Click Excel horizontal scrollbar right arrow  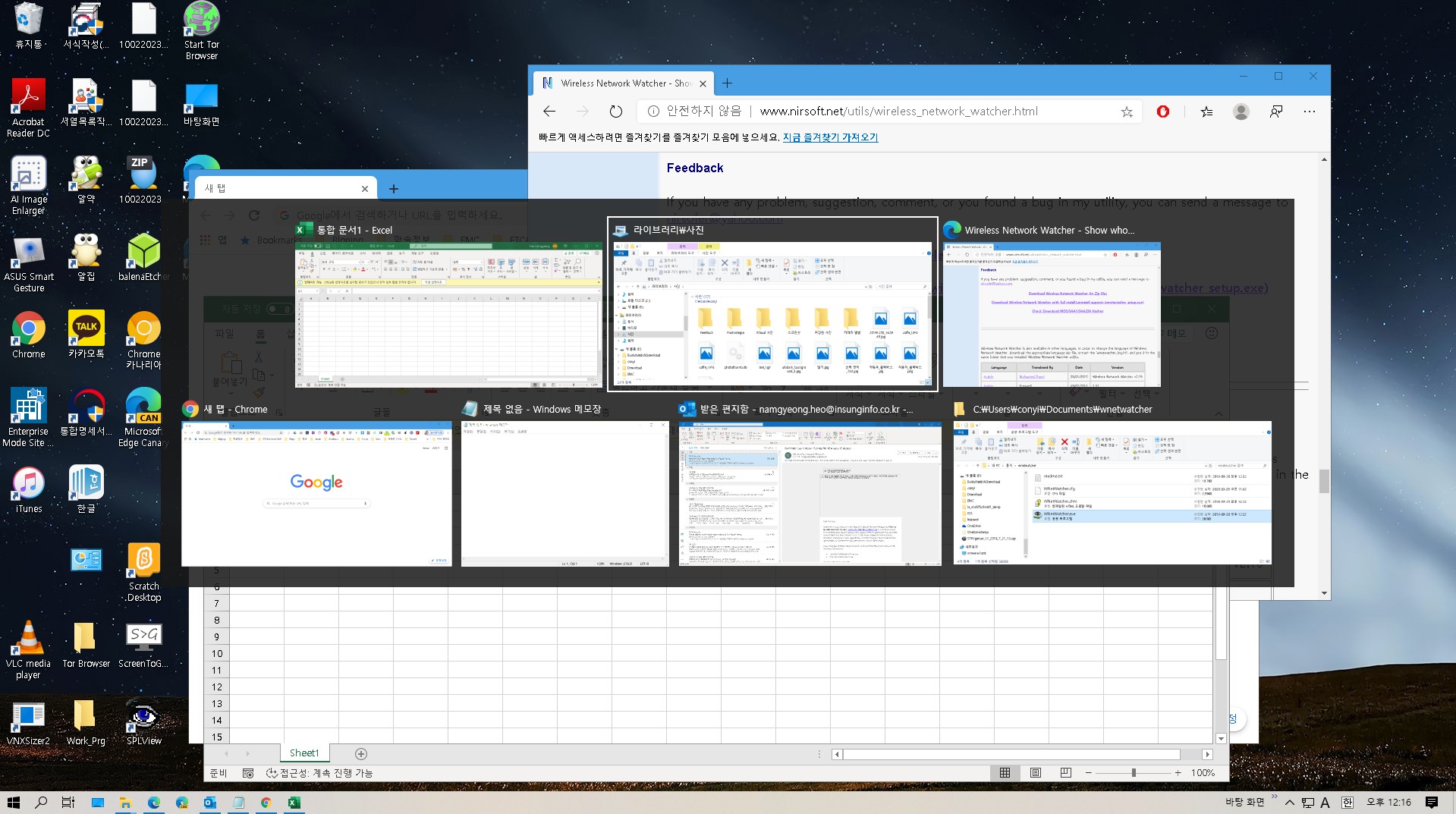1207,754
